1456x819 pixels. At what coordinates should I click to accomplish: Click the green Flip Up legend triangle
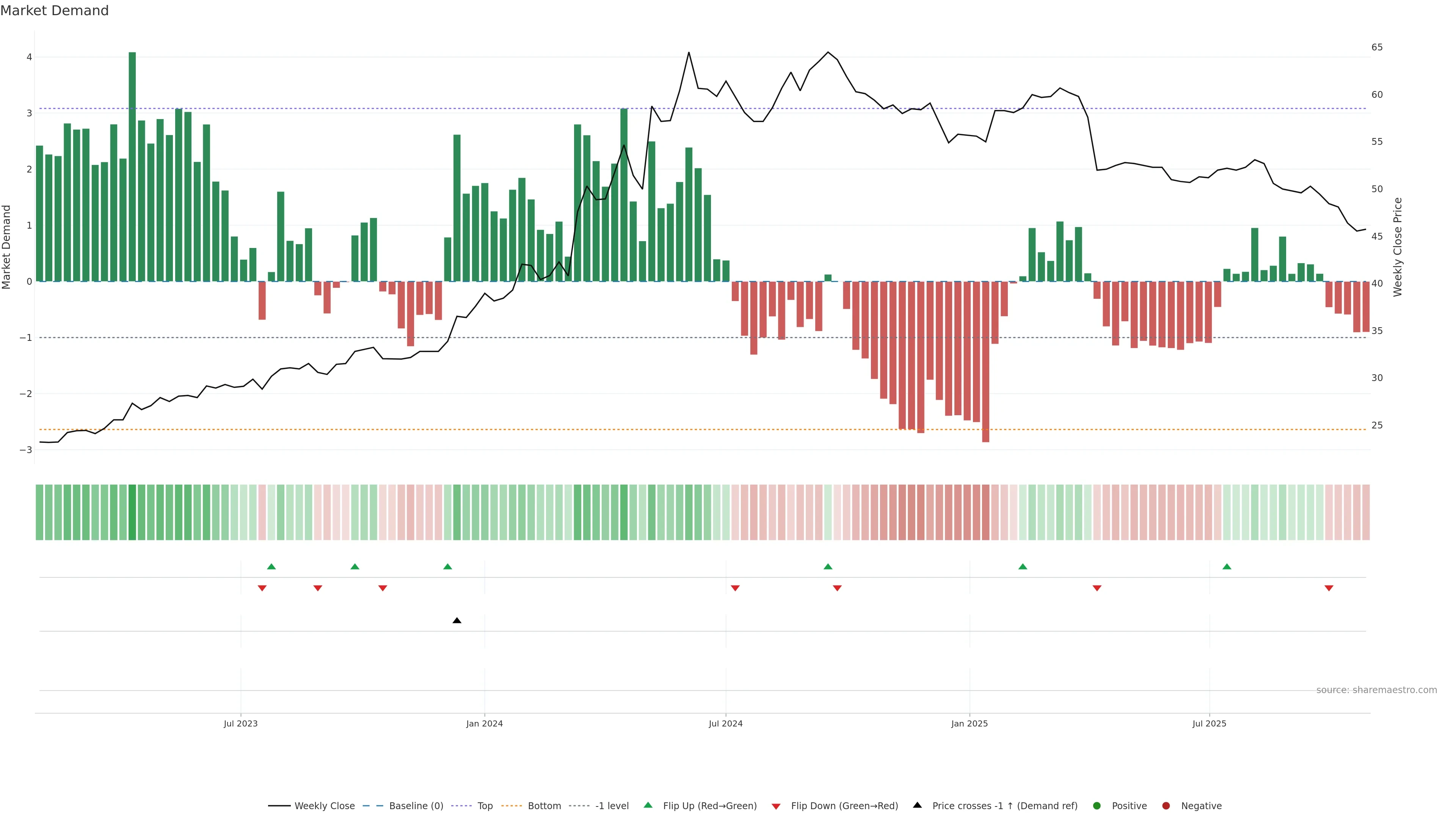(x=648, y=805)
